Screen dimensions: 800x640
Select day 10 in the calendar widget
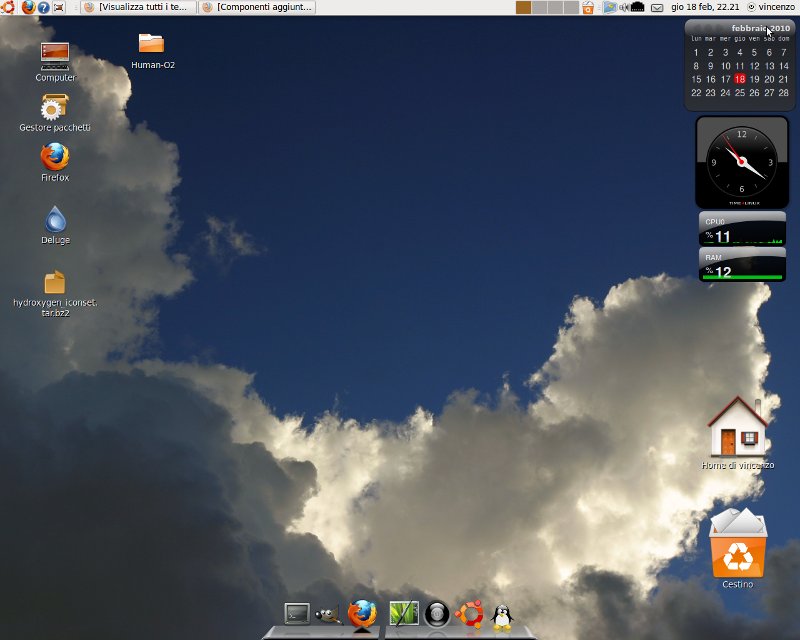tap(726, 66)
